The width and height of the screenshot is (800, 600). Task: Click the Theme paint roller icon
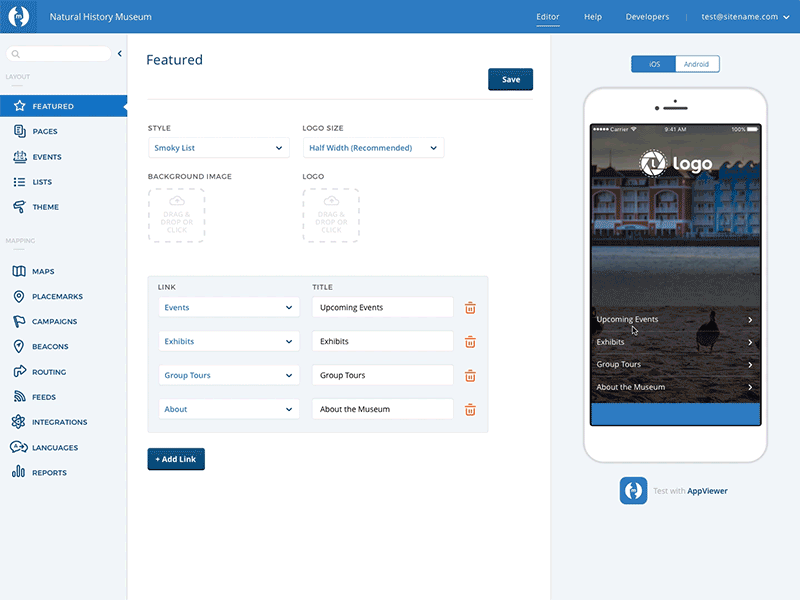[x=19, y=207]
